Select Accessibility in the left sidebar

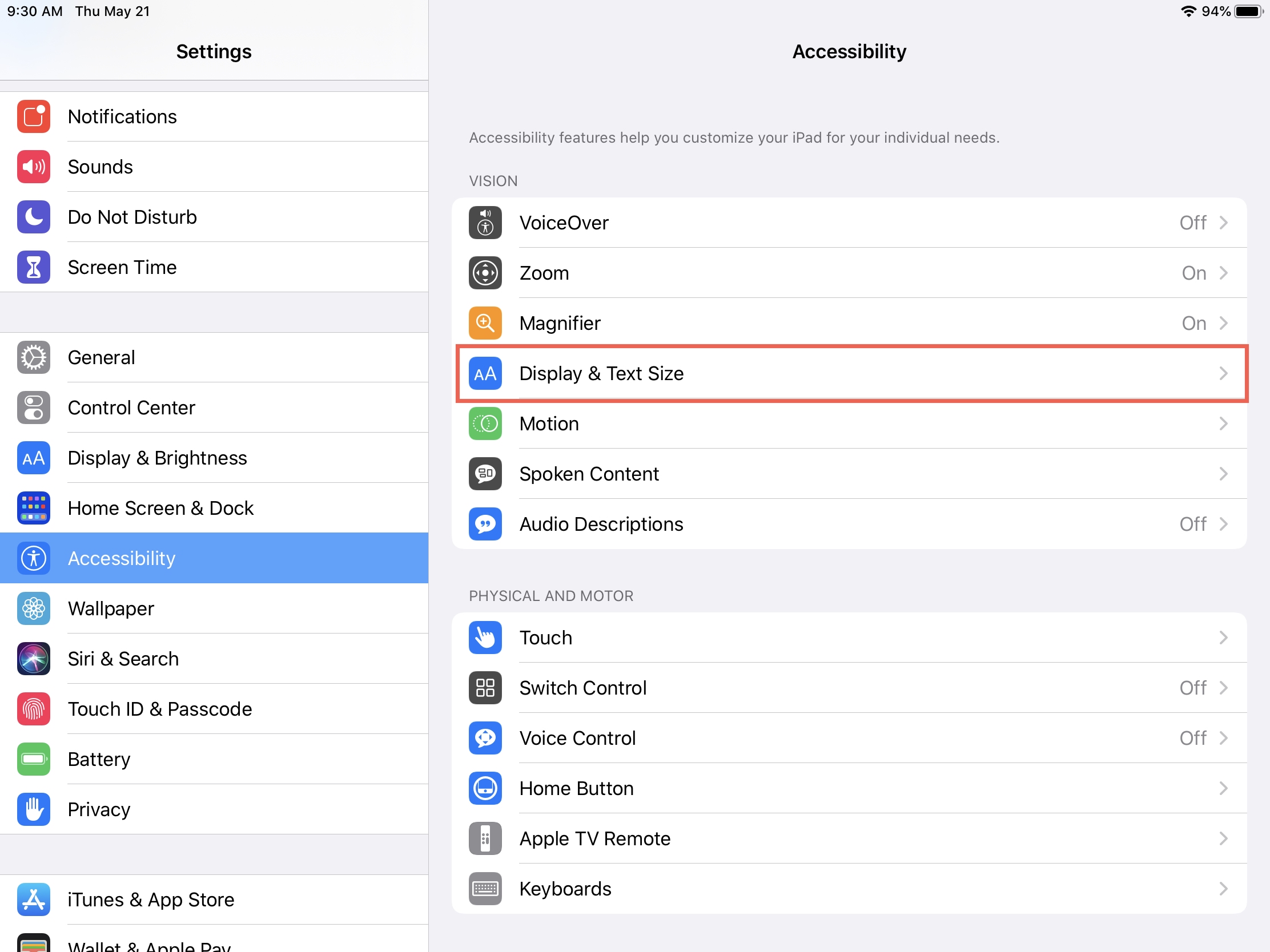214,557
